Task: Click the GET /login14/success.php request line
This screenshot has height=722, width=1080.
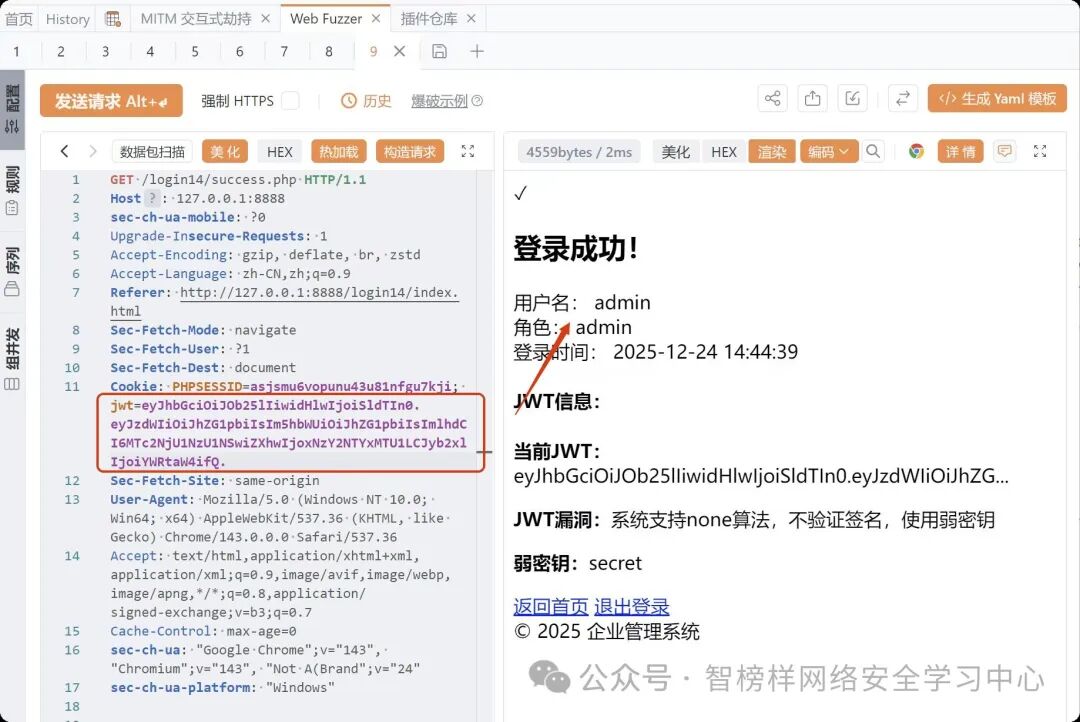Action: click(238, 179)
